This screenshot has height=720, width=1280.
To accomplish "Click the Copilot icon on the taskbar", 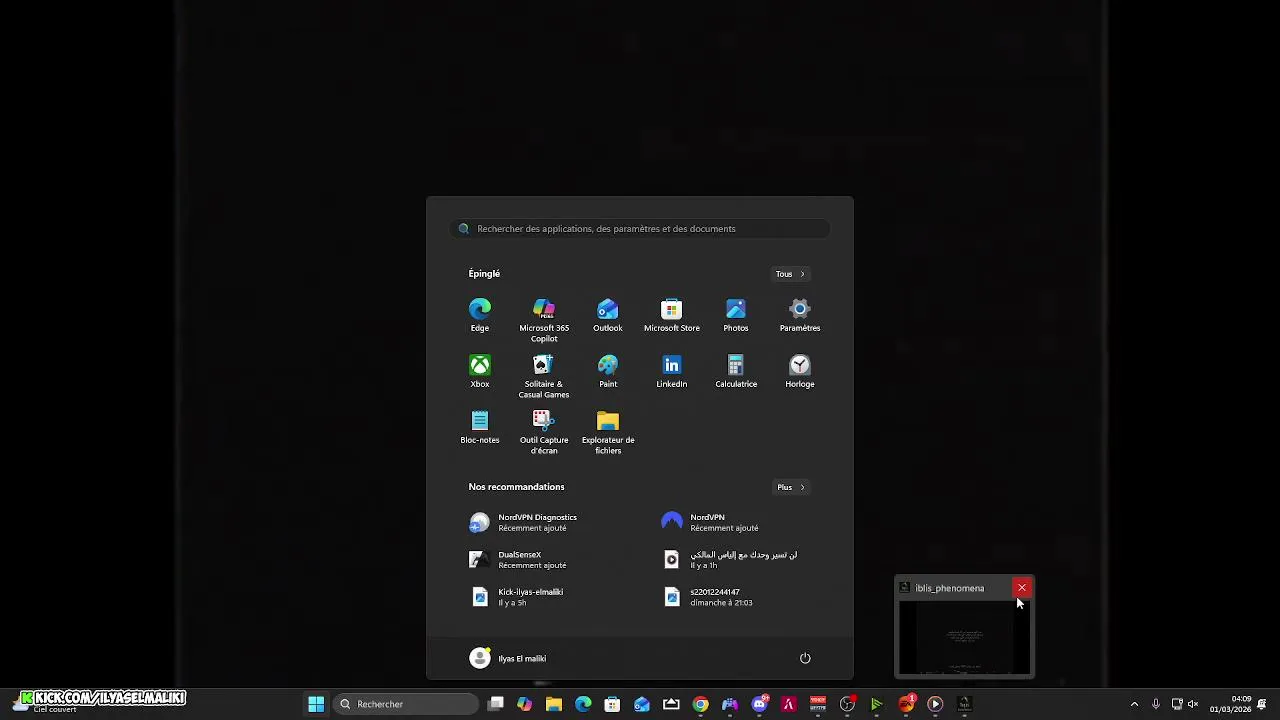I will [x=524, y=704].
